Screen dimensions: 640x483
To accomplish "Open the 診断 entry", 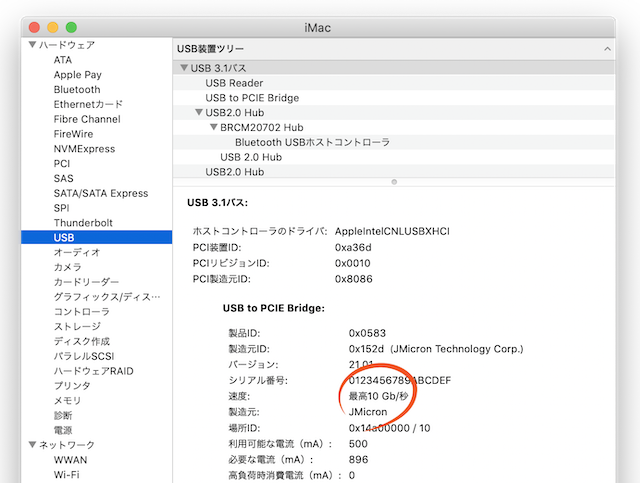I will click(63, 415).
